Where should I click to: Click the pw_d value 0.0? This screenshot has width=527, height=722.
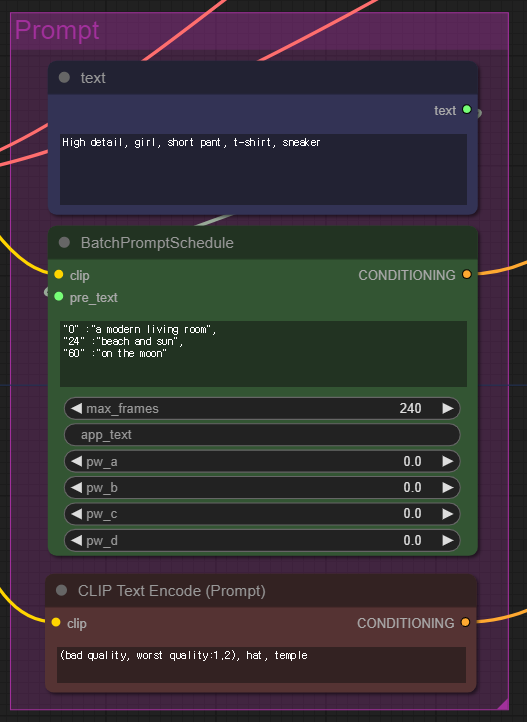coord(412,540)
